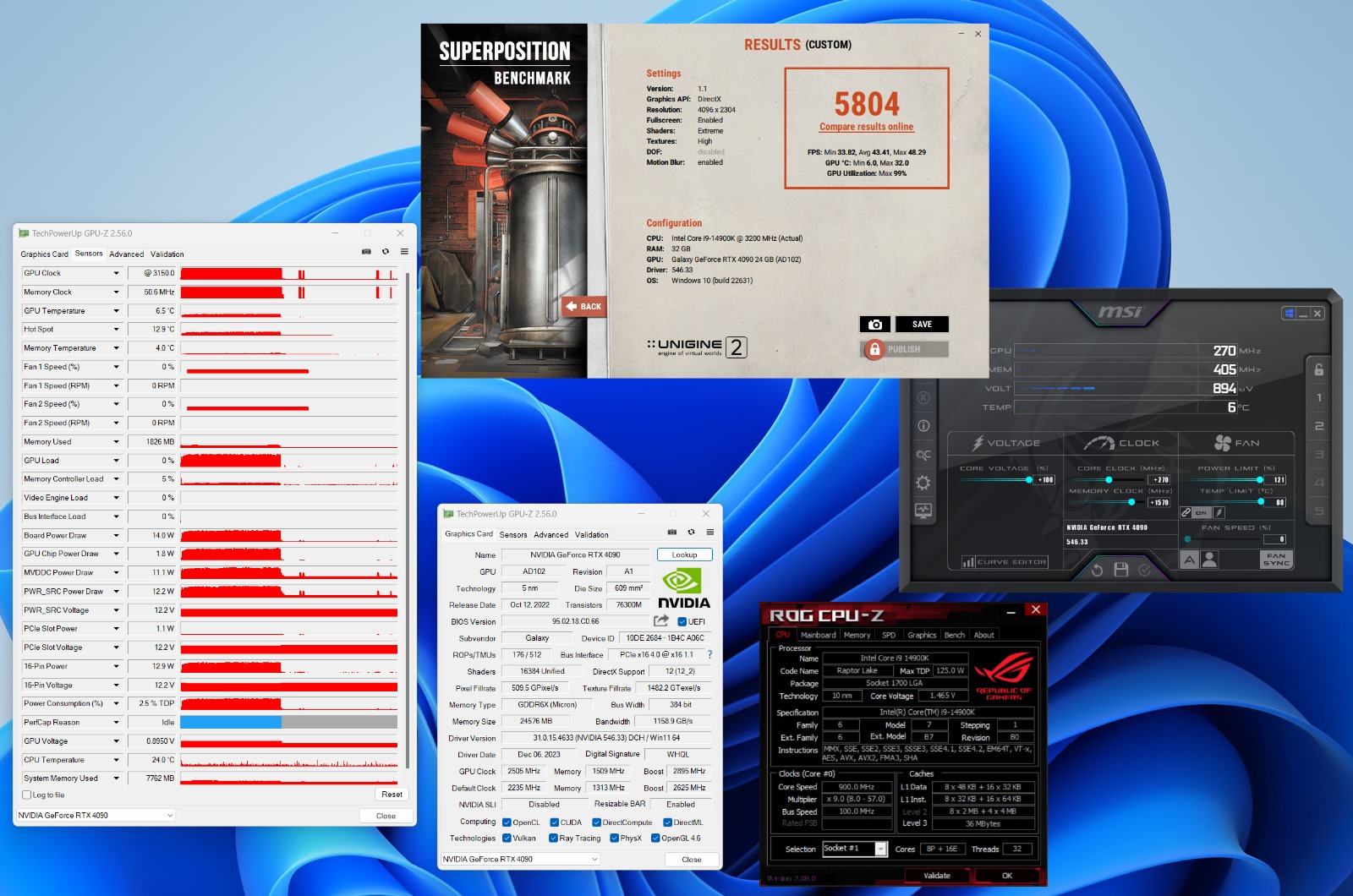Click the Superposition SAVE button
Viewport: 1353px width, 896px height.
click(x=922, y=325)
